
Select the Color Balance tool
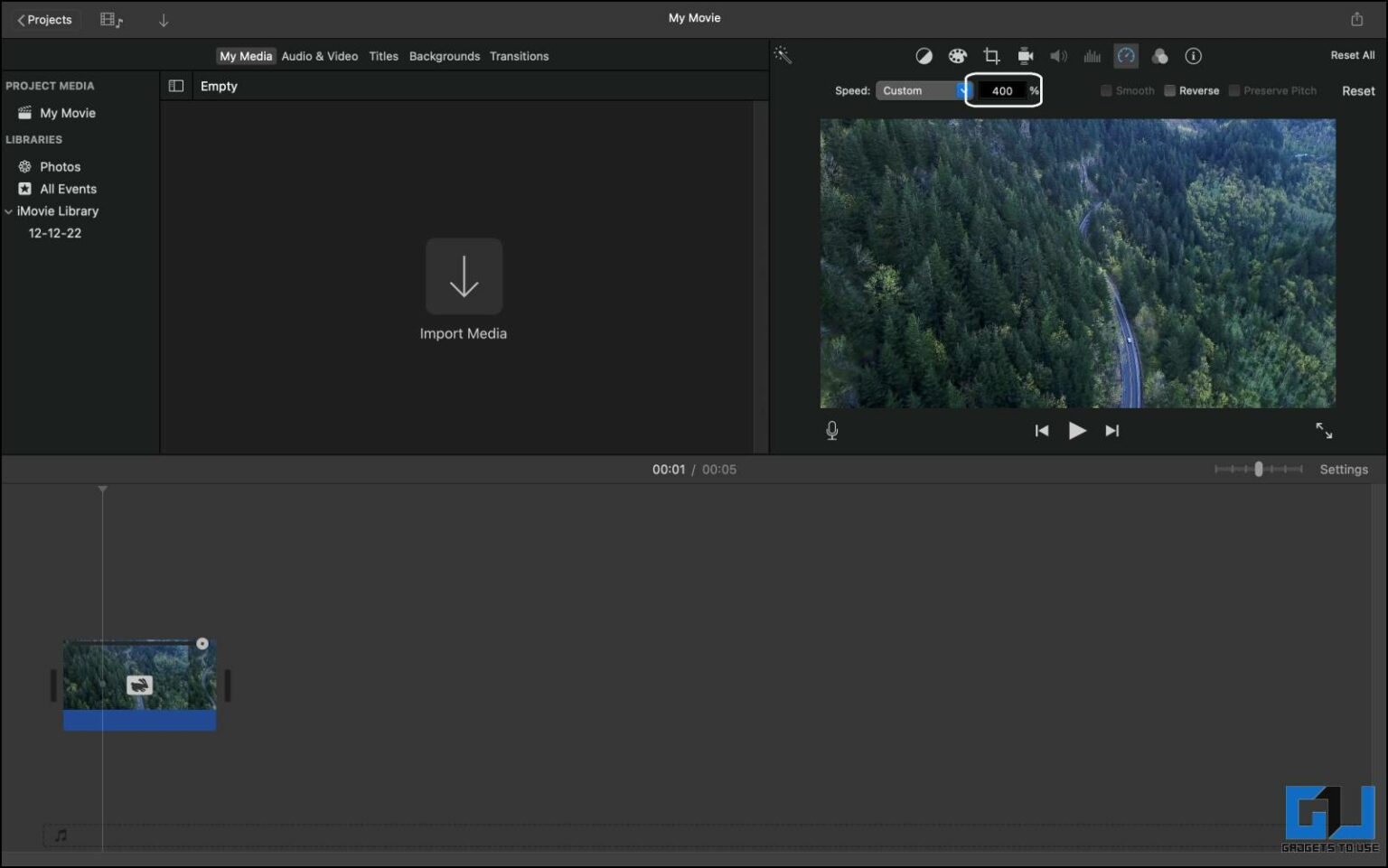pyautogui.click(x=924, y=56)
